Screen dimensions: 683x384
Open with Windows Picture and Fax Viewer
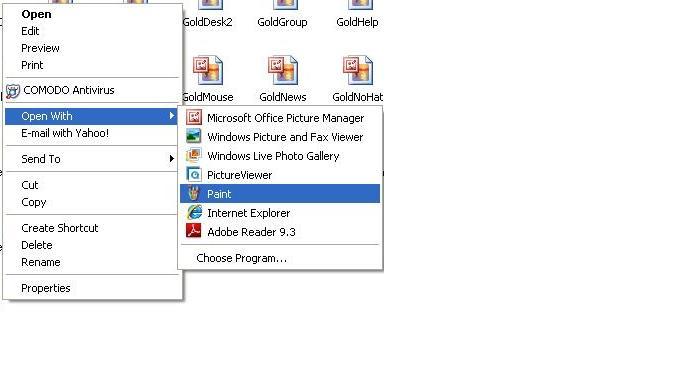point(280,137)
